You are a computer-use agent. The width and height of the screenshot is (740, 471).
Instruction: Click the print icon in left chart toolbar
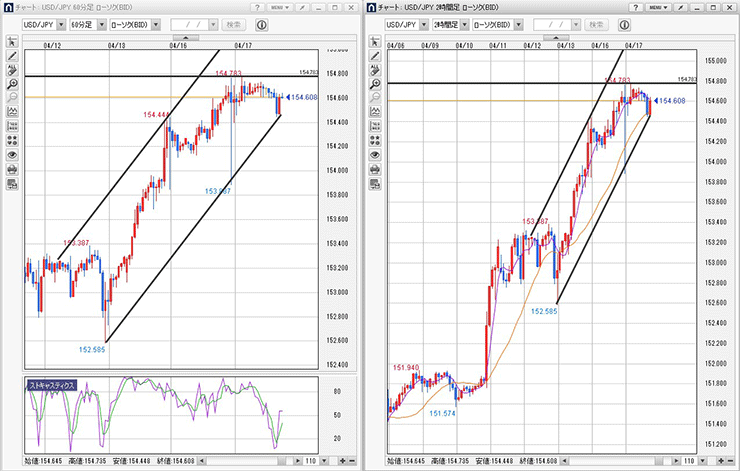point(12,169)
